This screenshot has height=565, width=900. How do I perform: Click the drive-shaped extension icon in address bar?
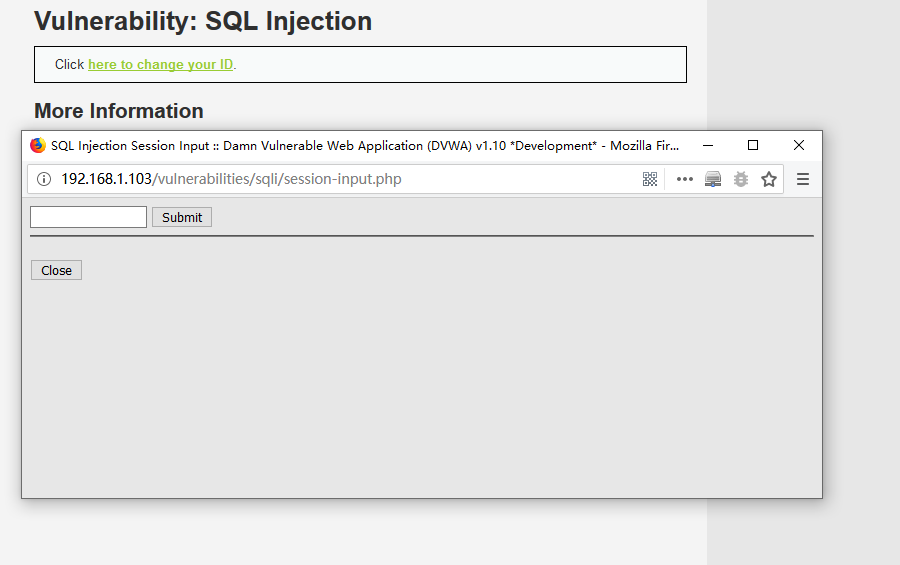pos(713,180)
